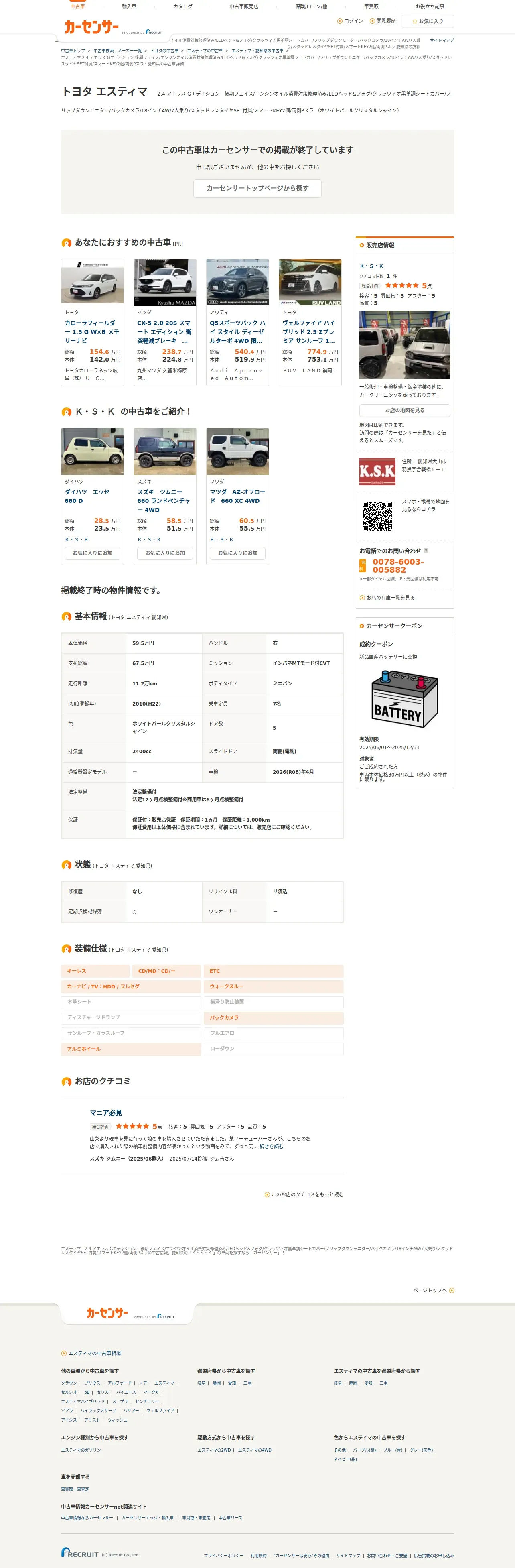Viewport: 515px width, 1568px height.
Task: Open the カローラフィールダー listing title
Action: (x=92, y=332)
